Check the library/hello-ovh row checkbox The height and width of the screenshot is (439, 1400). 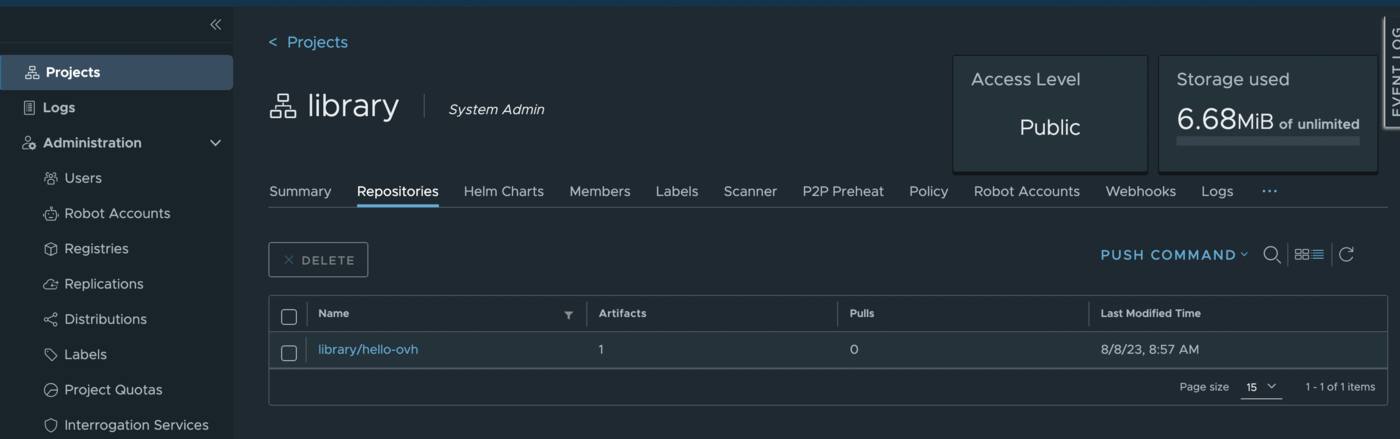[289, 352]
